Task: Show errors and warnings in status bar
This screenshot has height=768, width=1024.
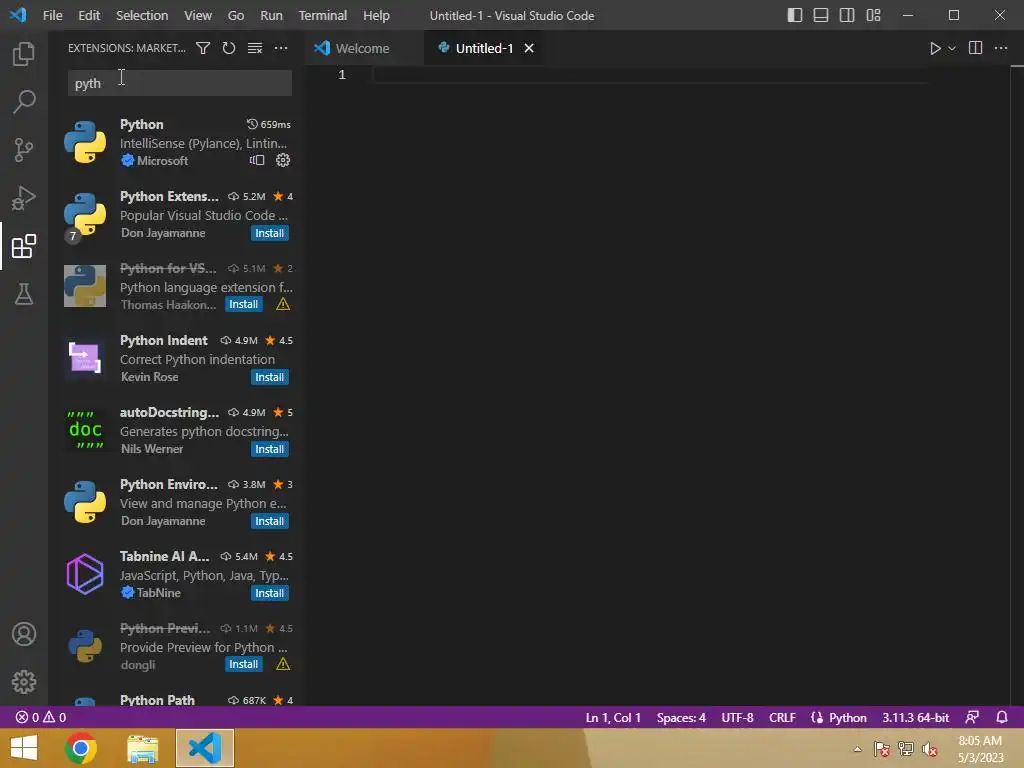Action: coord(40,717)
